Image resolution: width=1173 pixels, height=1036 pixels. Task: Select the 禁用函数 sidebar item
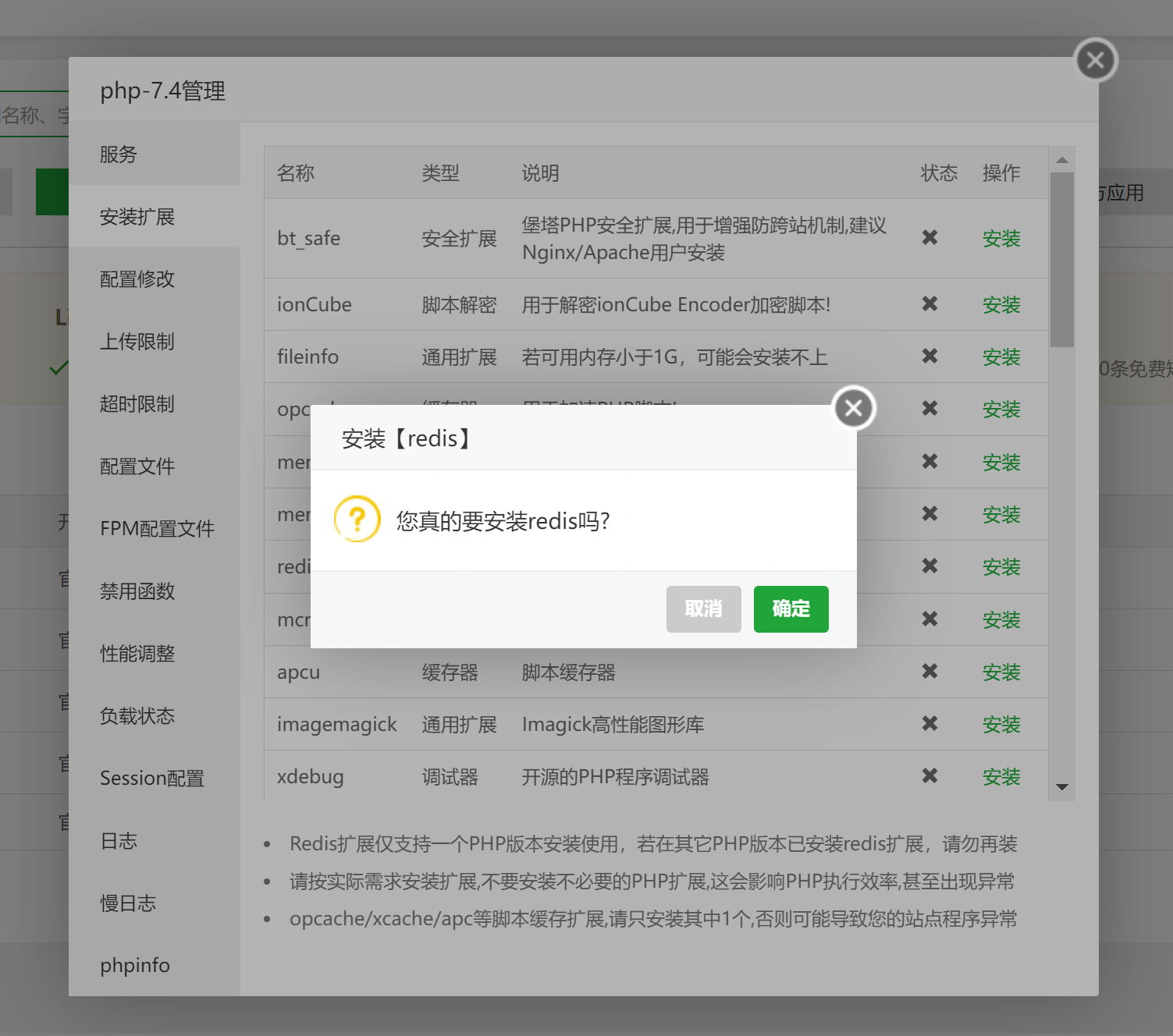[137, 591]
